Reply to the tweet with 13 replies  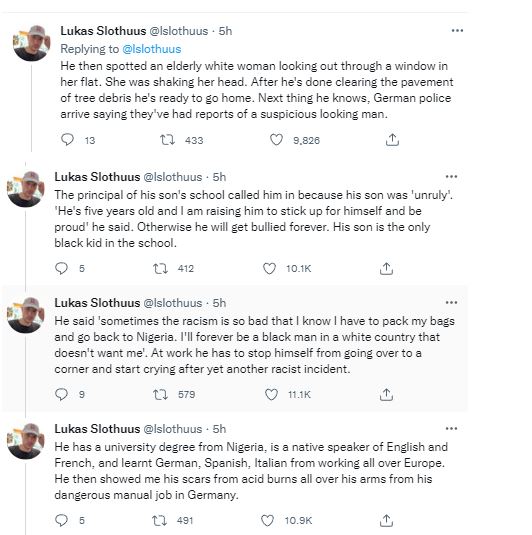tap(67, 140)
